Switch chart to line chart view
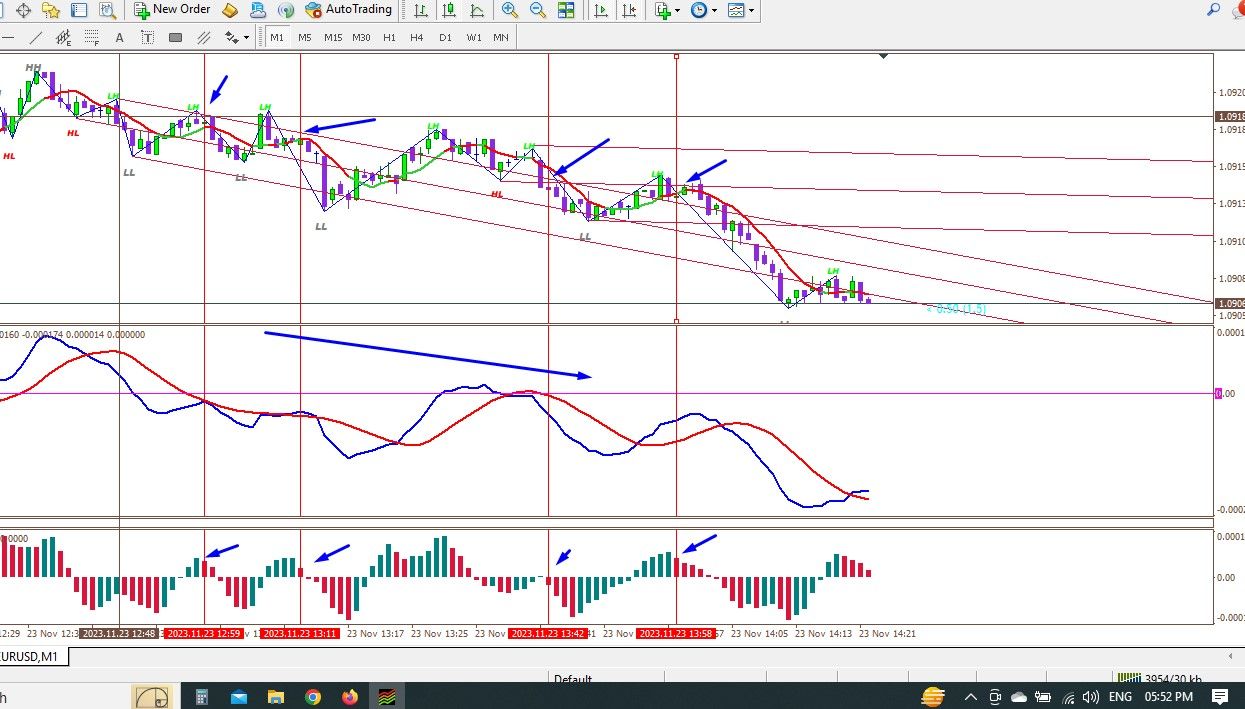Screen dimensions: 1245x709 click(478, 10)
